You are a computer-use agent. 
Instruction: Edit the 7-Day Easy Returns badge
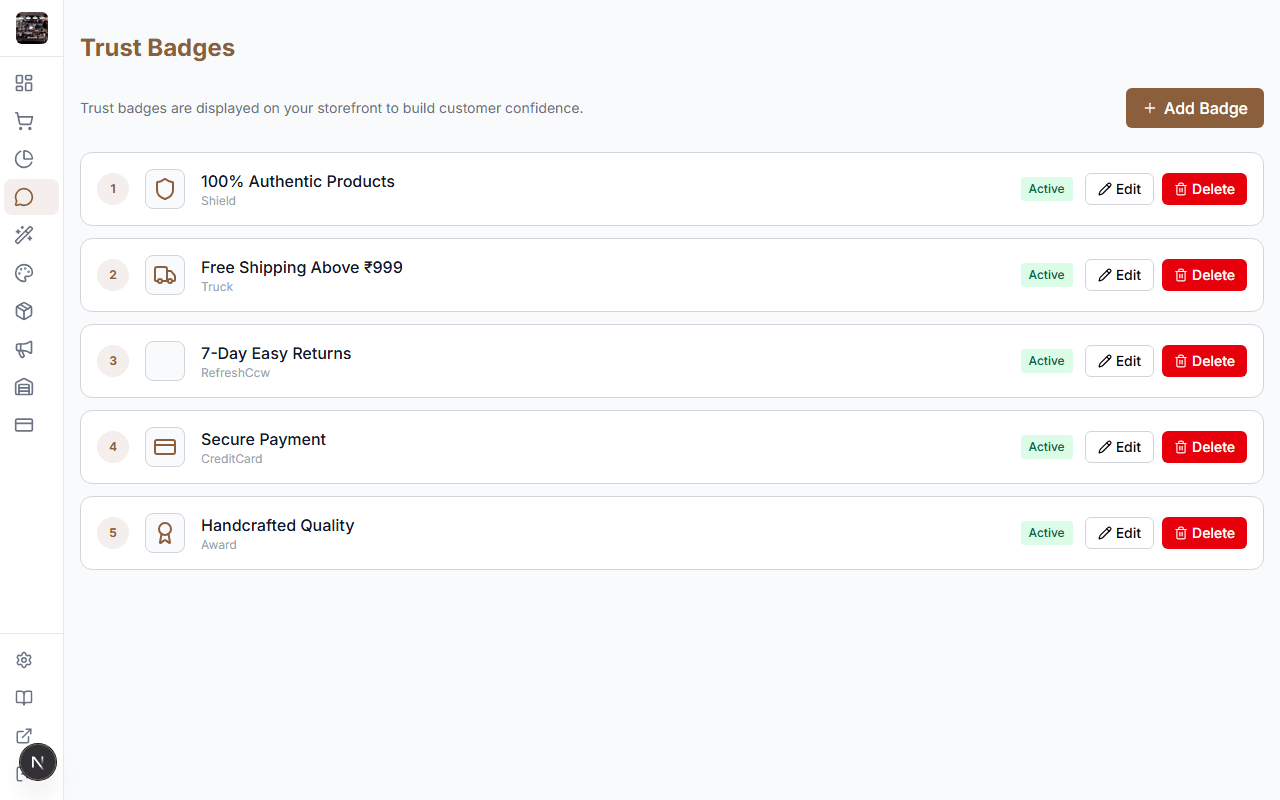(x=1119, y=361)
